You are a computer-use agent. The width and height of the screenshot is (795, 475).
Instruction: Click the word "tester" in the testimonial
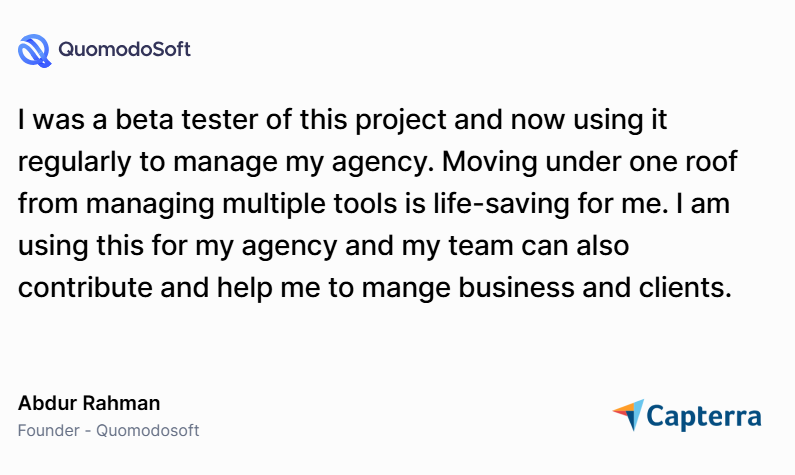pos(218,121)
